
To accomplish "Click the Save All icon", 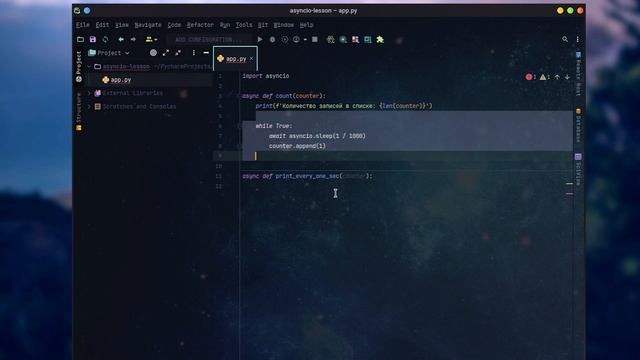I will [x=93, y=40].
